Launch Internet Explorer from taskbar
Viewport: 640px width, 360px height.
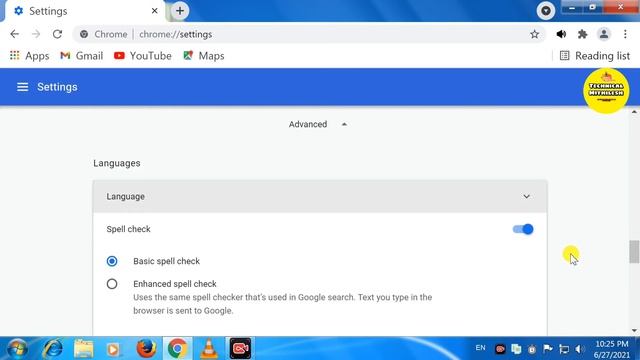tap(53, 349)
